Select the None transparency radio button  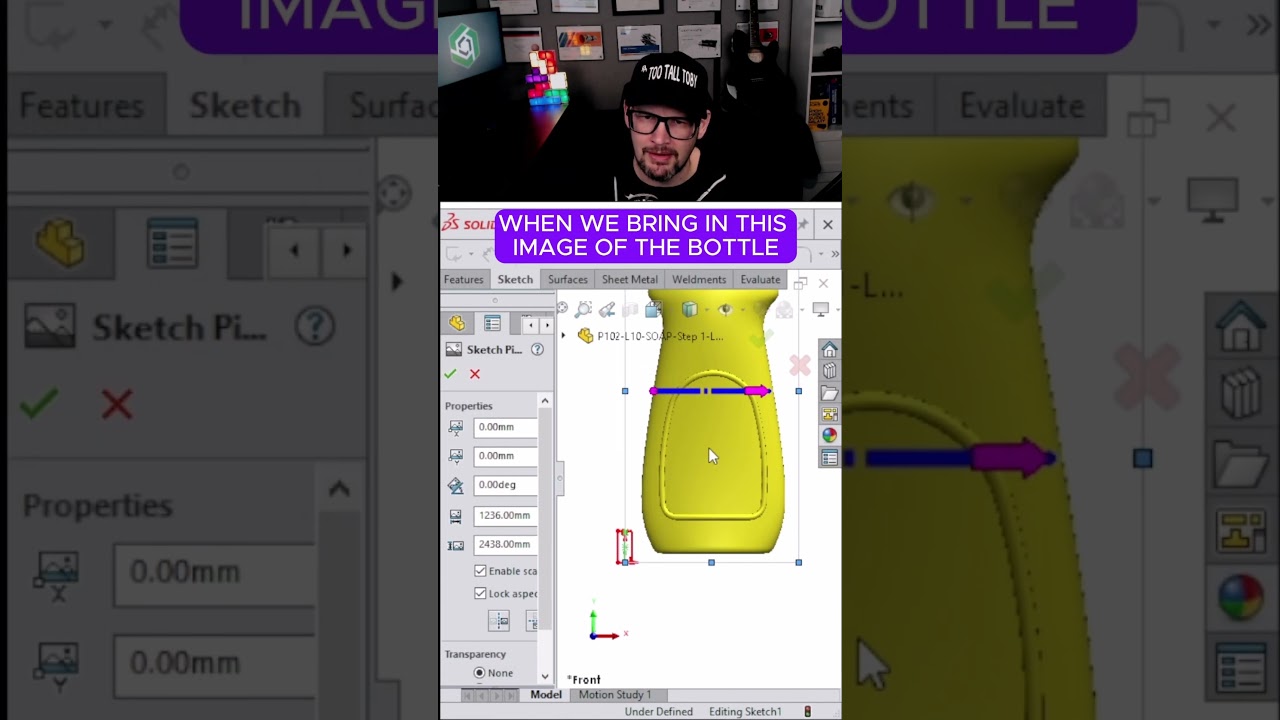480,673
